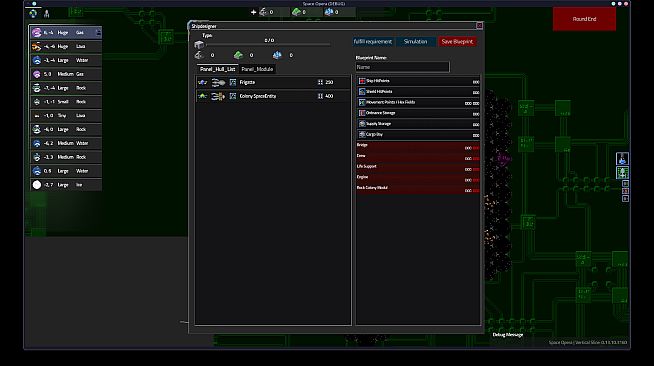Select the hull Type cube icon
The width and height of the screenshot is (654, 366).
[199, 44]
